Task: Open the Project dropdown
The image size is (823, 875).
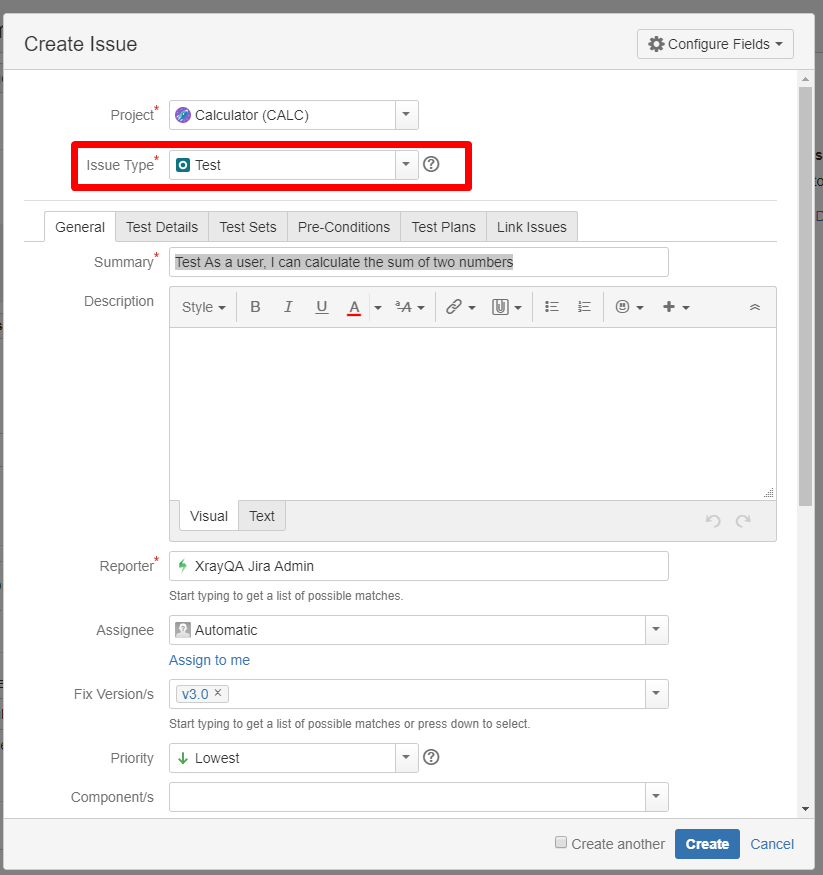Action: [x=406, y=115]
